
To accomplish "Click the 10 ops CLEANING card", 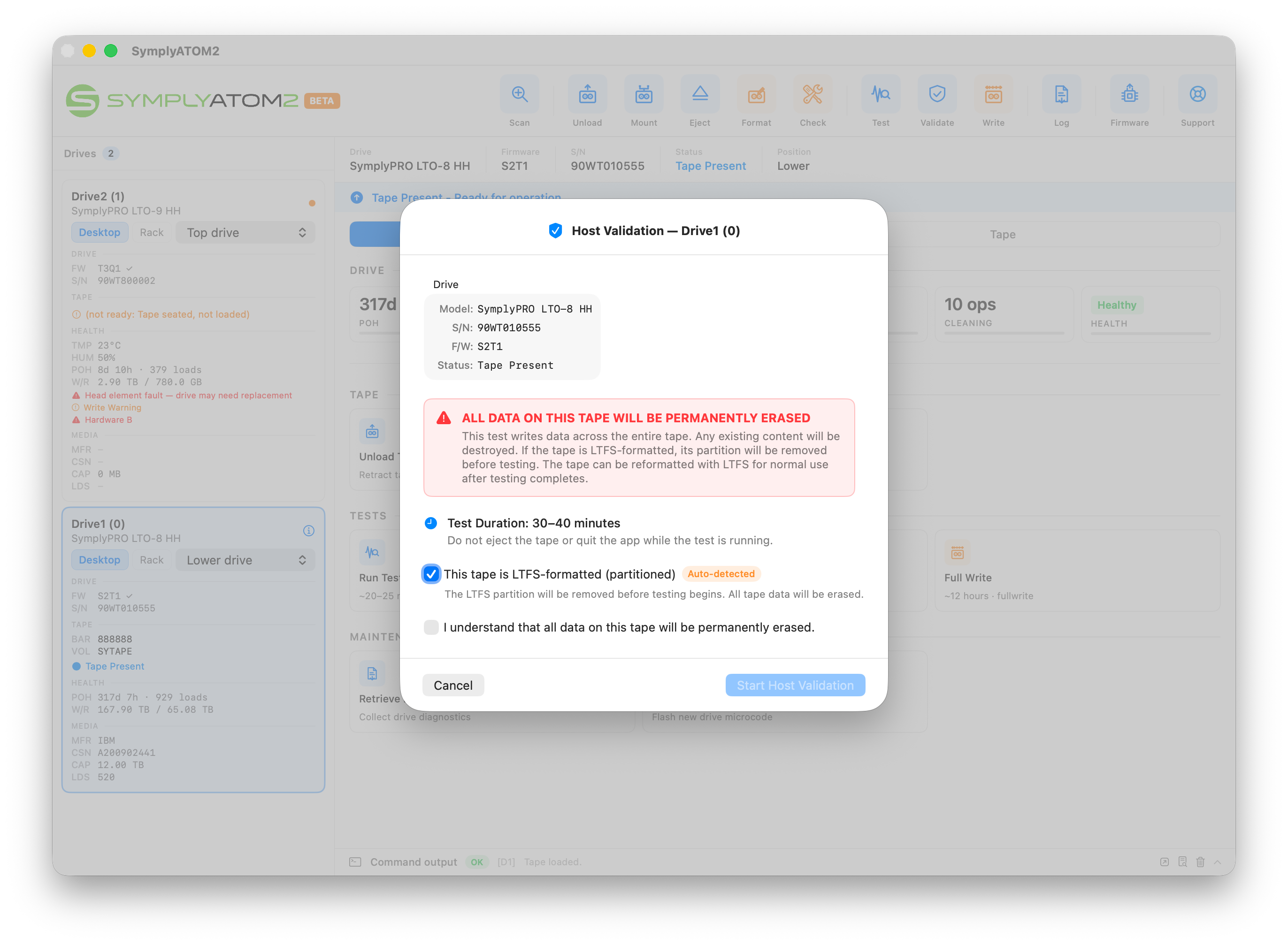I will click(x=1004, y=314).
